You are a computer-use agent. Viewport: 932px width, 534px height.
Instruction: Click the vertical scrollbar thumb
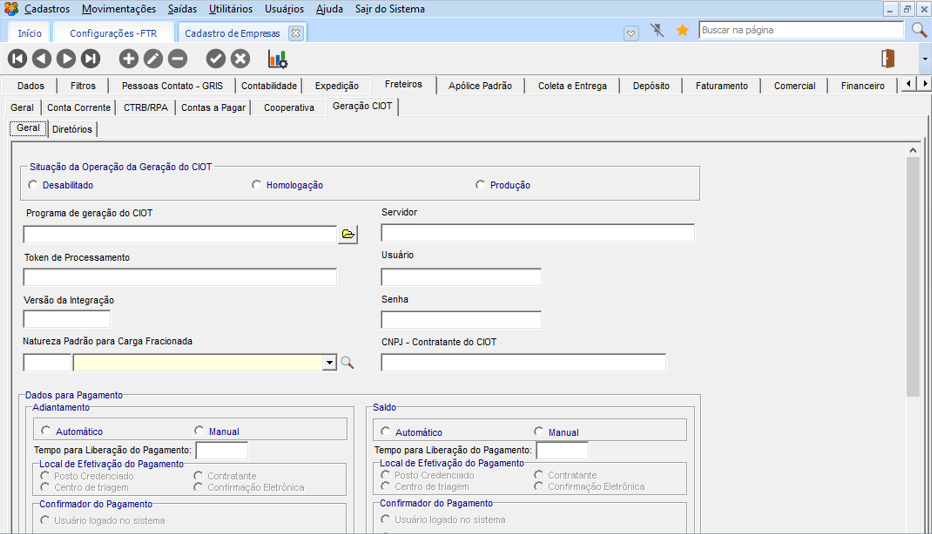912,275
